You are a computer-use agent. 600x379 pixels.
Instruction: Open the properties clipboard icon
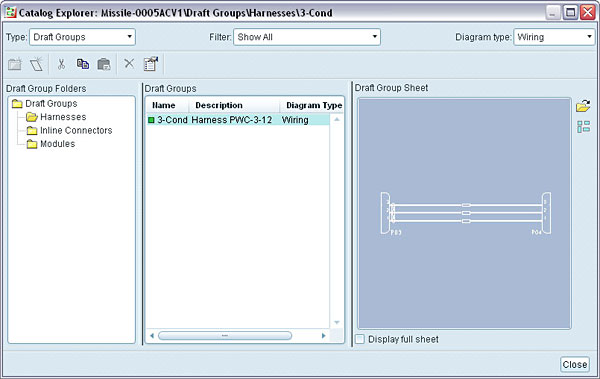[x=151, y=64]
